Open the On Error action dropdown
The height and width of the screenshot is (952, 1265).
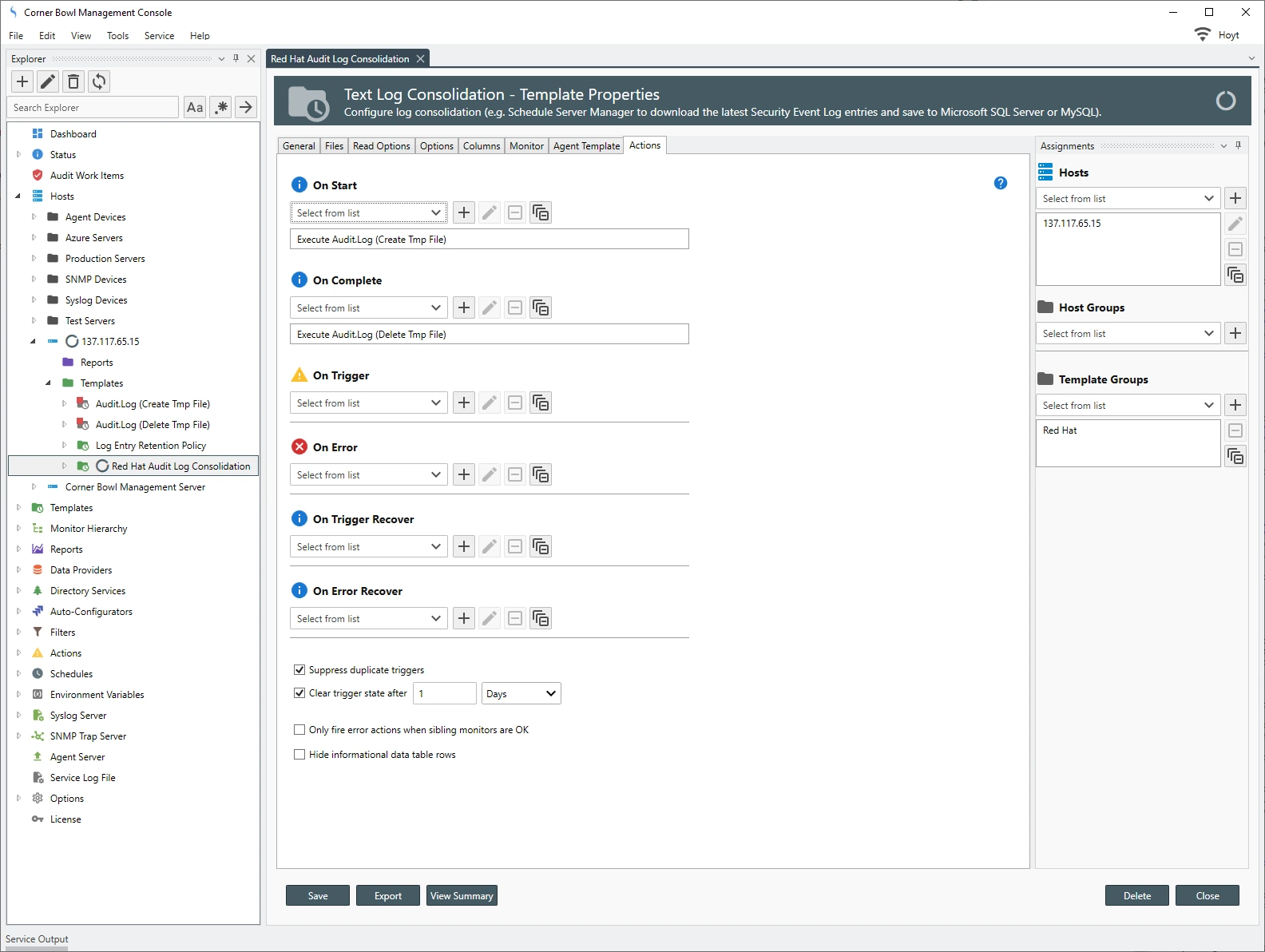[367, 475]
